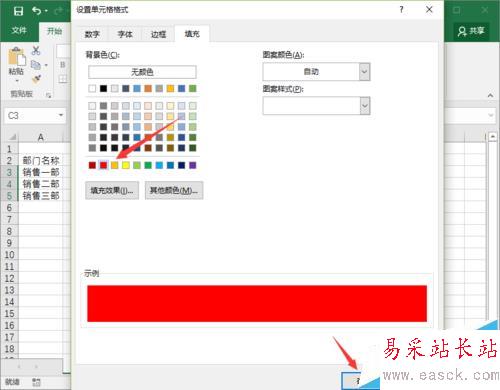Close the format cells dialog

click(x=429, y=10)
